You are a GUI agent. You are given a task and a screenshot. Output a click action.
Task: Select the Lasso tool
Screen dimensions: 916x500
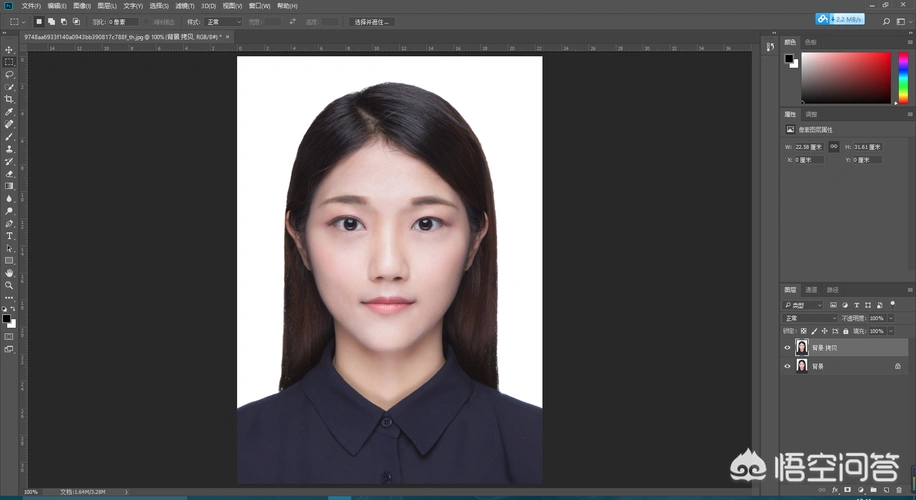[9, 74]
